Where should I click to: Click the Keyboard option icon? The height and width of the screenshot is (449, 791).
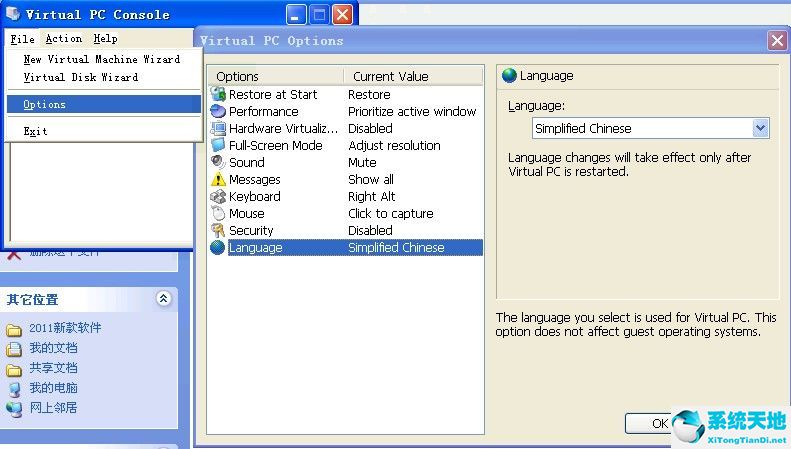[x=218, y=196]
